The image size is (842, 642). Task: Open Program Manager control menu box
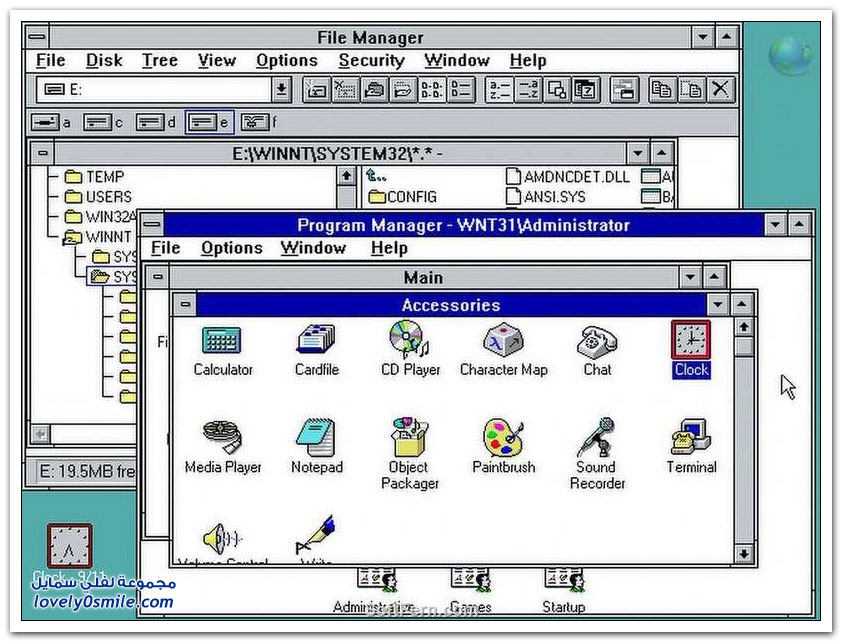point(152,224)
